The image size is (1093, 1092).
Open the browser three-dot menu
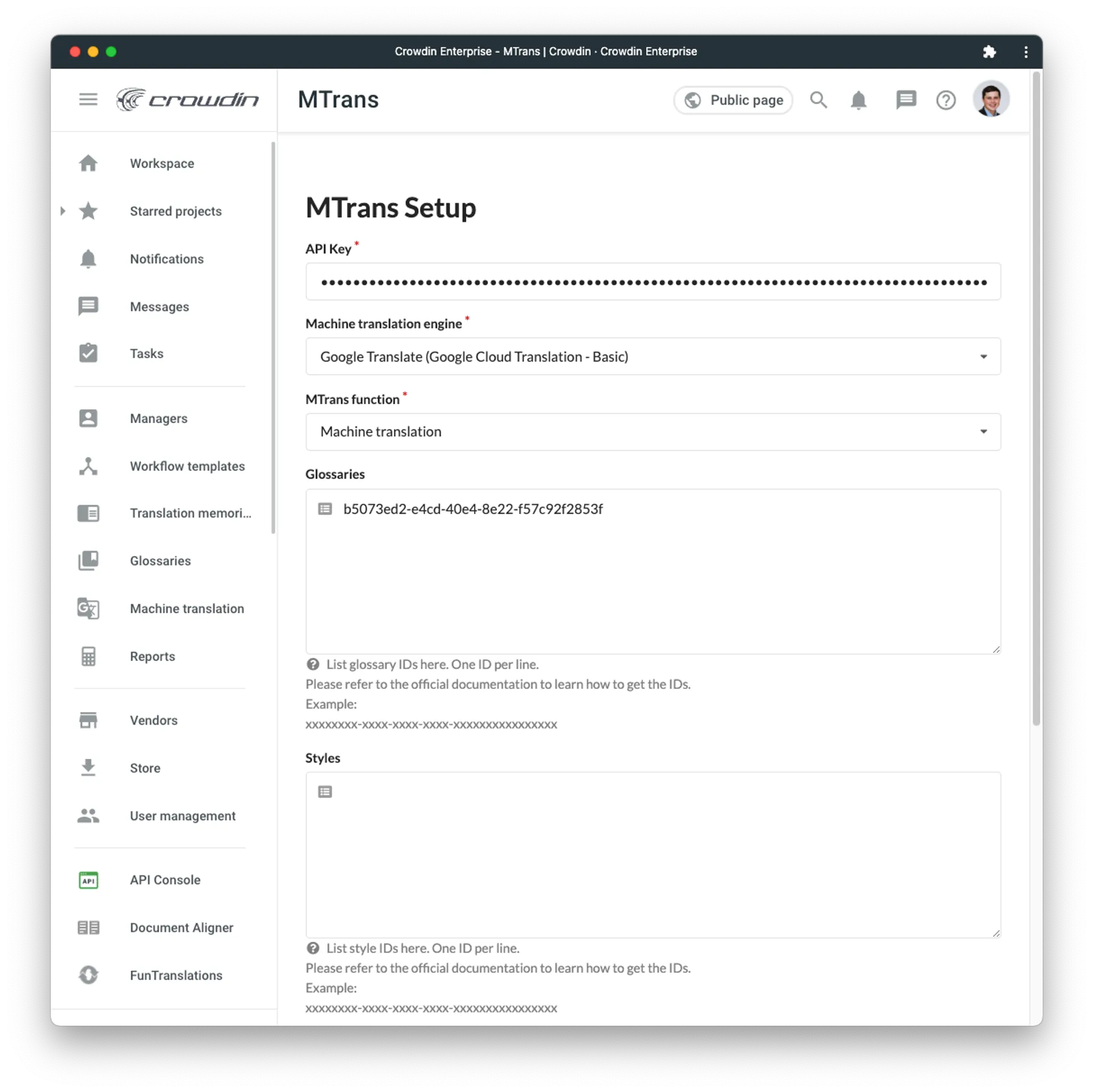coord(1026,52)
